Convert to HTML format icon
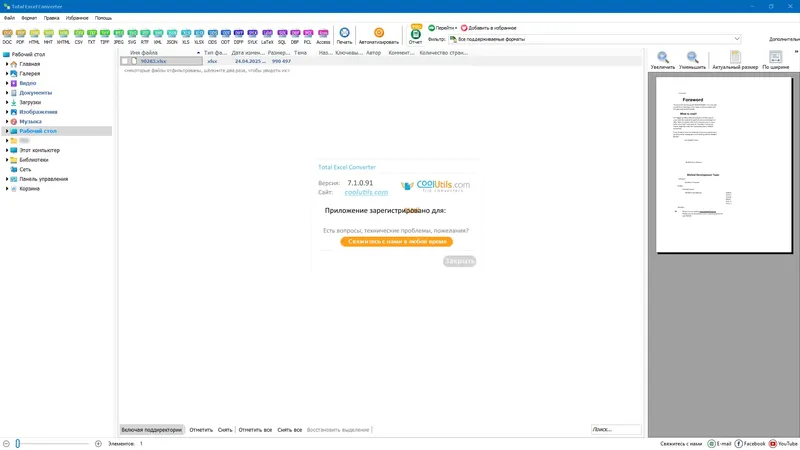The height and width of the screenshot is (450, 800). [x=34, y=36]
